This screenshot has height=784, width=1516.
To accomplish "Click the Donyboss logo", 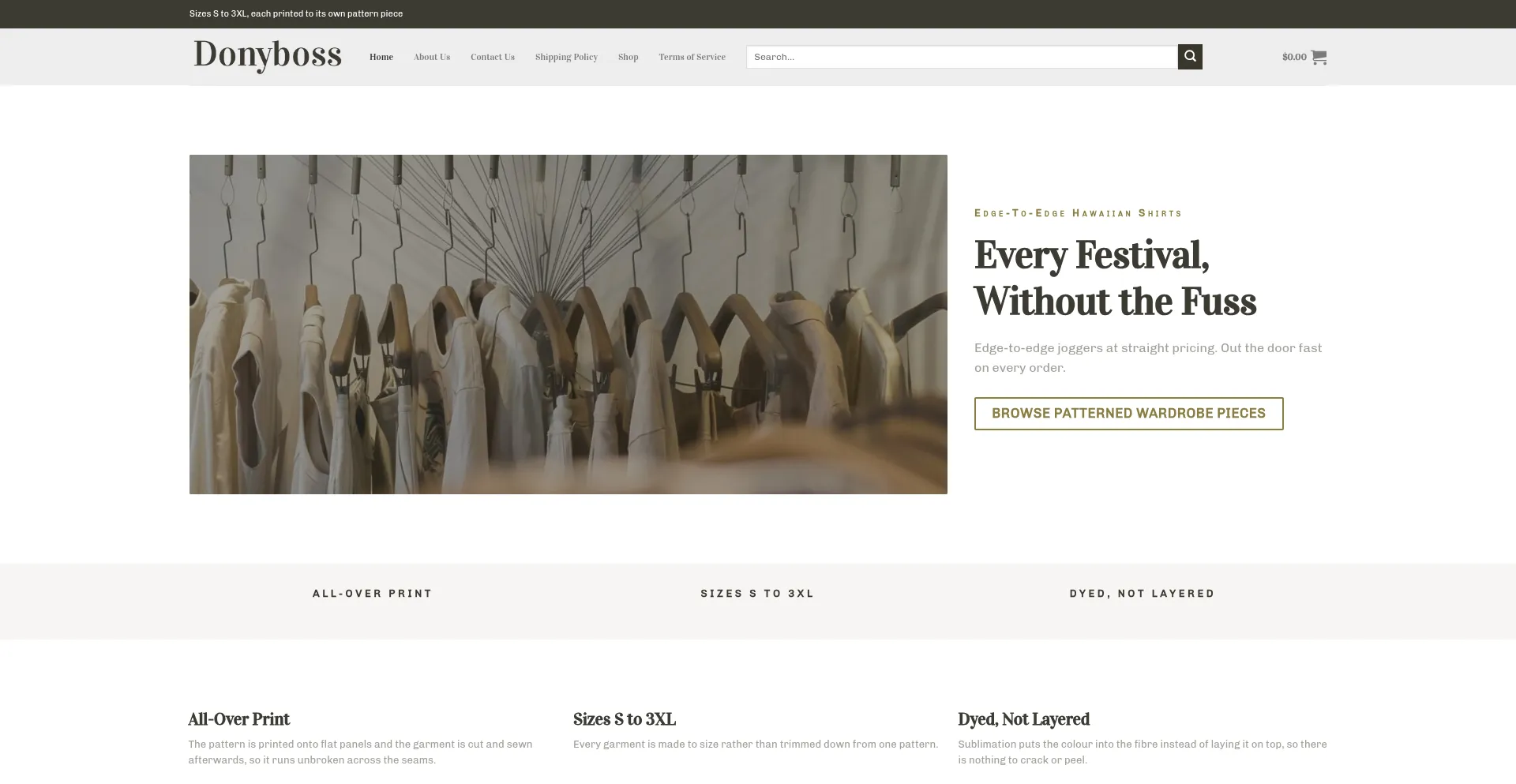I will point(268,55).
